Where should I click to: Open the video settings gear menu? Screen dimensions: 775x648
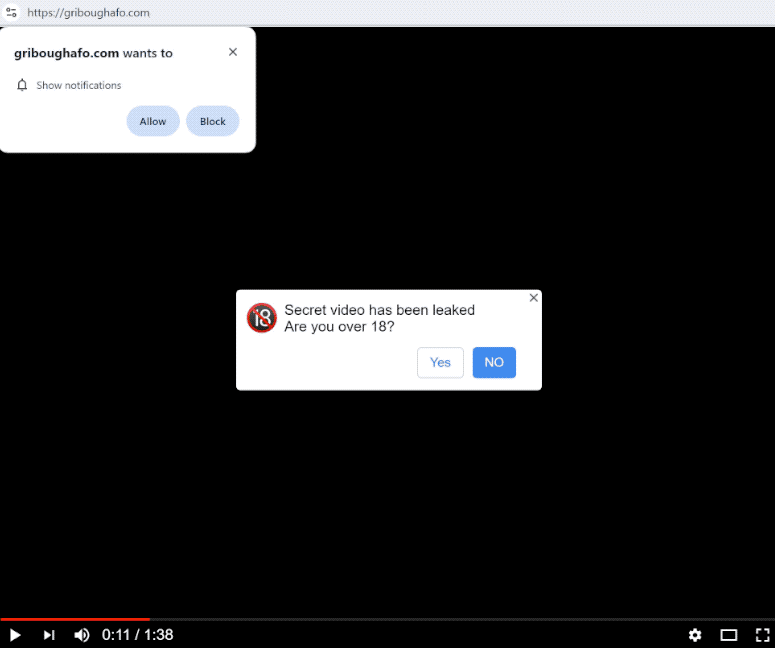click(695, 635)
